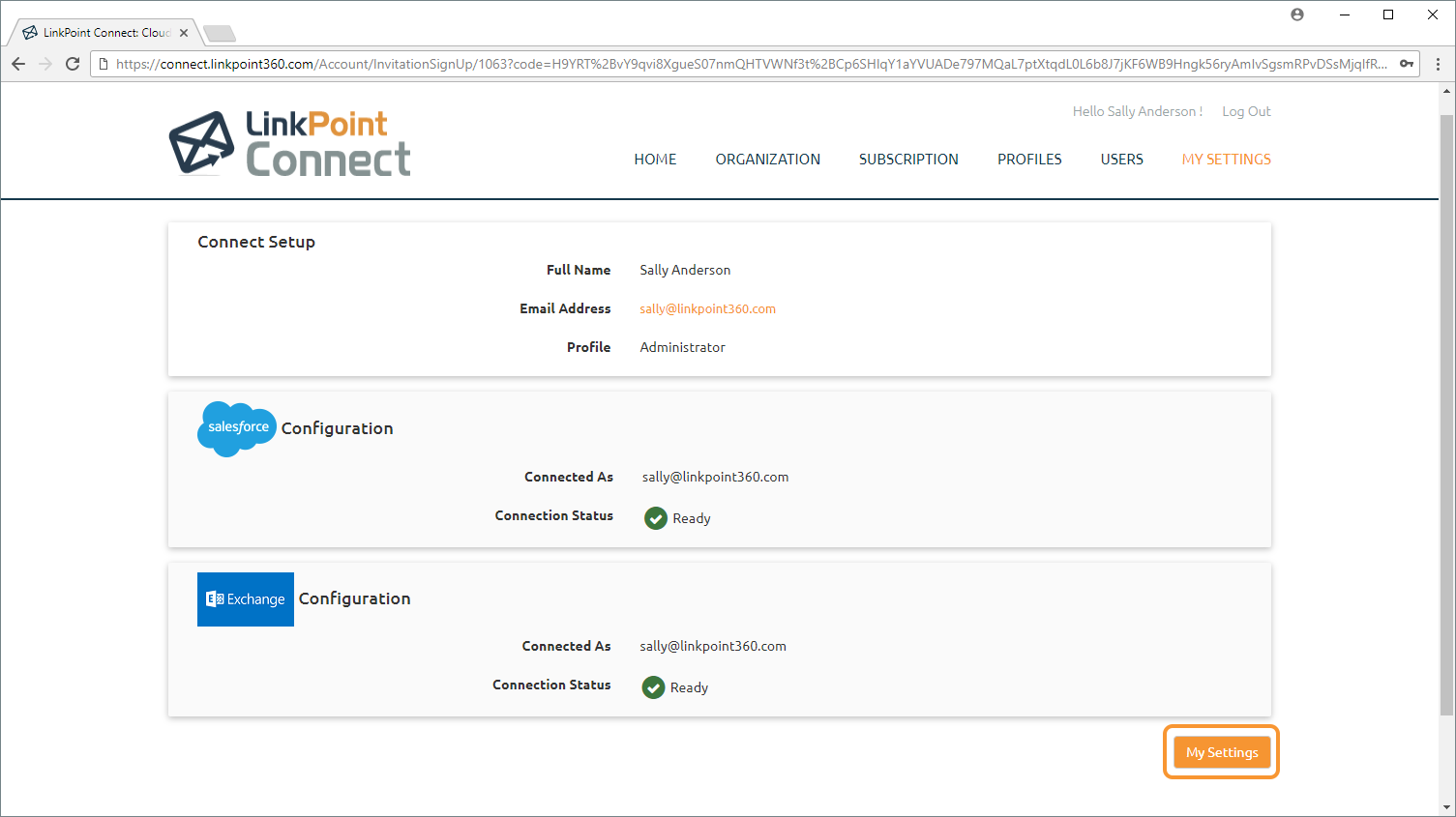Click the Exchange Ready green checkmark icon

pyautogui.click(x=653, y=687)
